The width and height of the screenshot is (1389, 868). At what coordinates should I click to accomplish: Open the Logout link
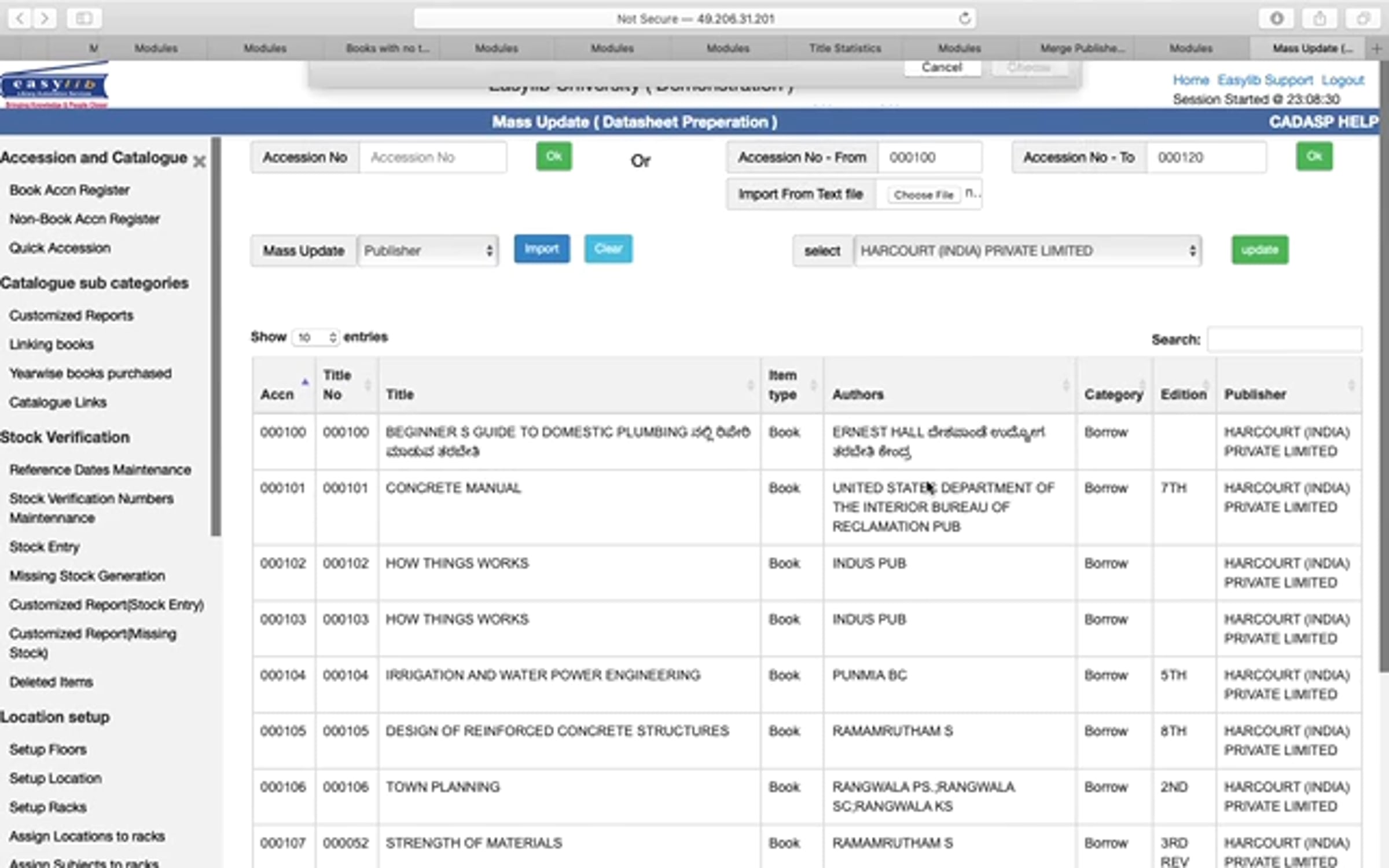[1342, 80]
